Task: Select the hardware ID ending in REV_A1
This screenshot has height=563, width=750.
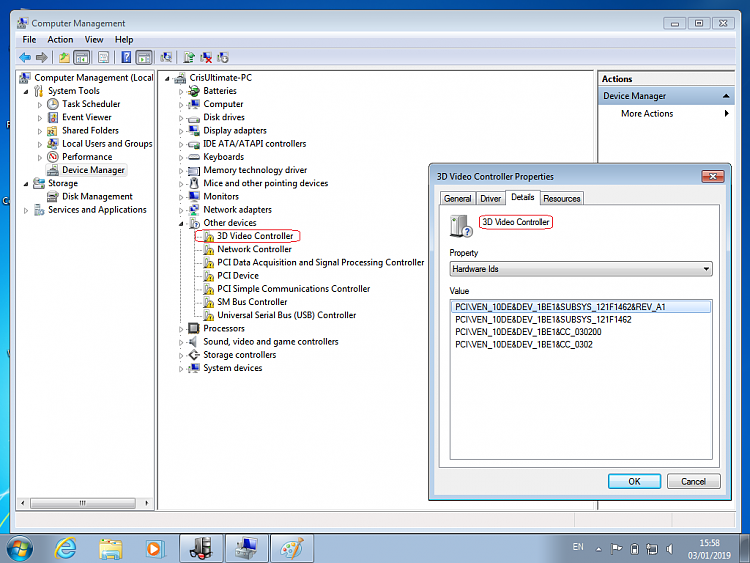Action: (x=581, y=307)
